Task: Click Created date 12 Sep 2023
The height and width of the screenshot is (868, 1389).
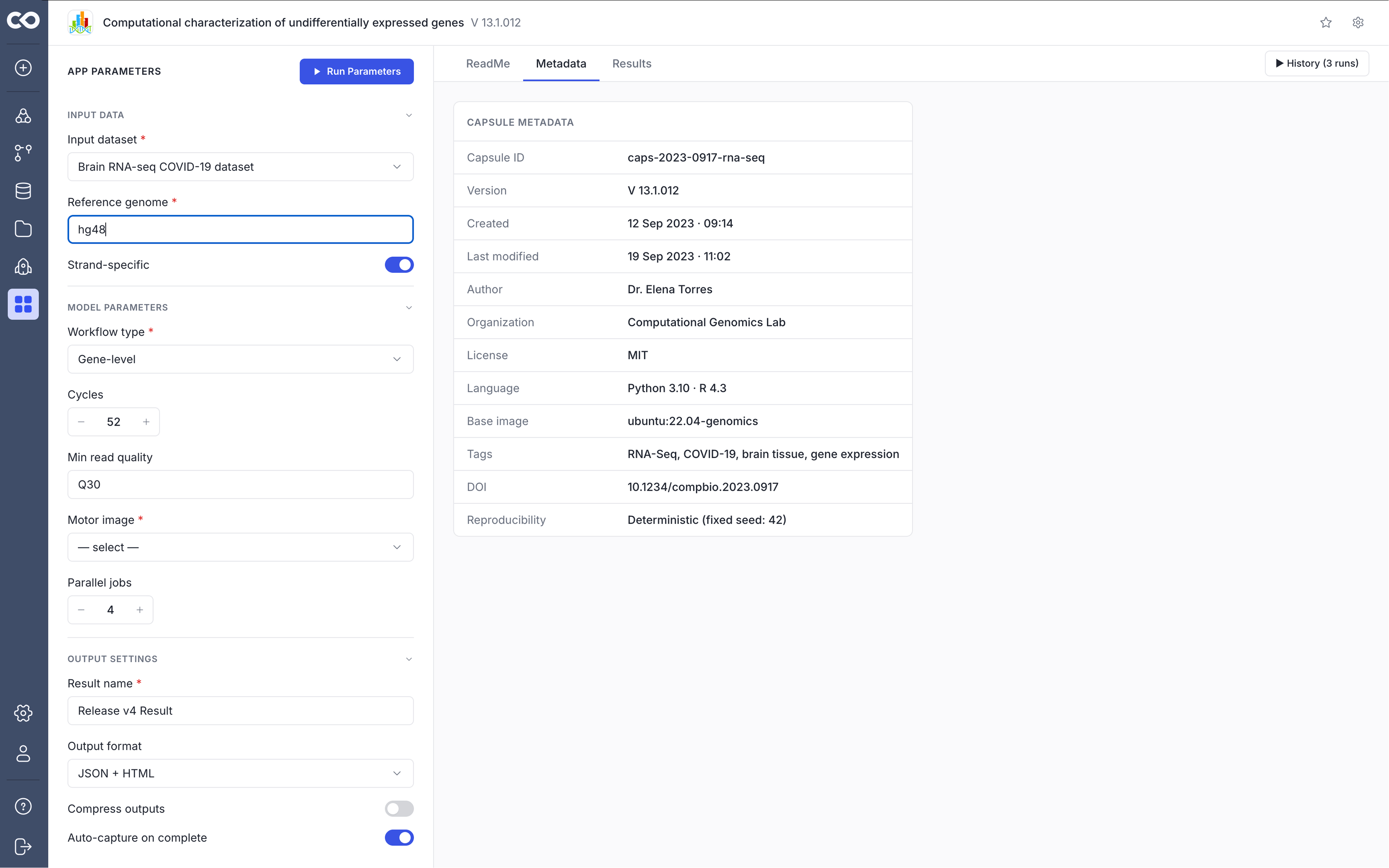Action: click(x=680, y=223)
